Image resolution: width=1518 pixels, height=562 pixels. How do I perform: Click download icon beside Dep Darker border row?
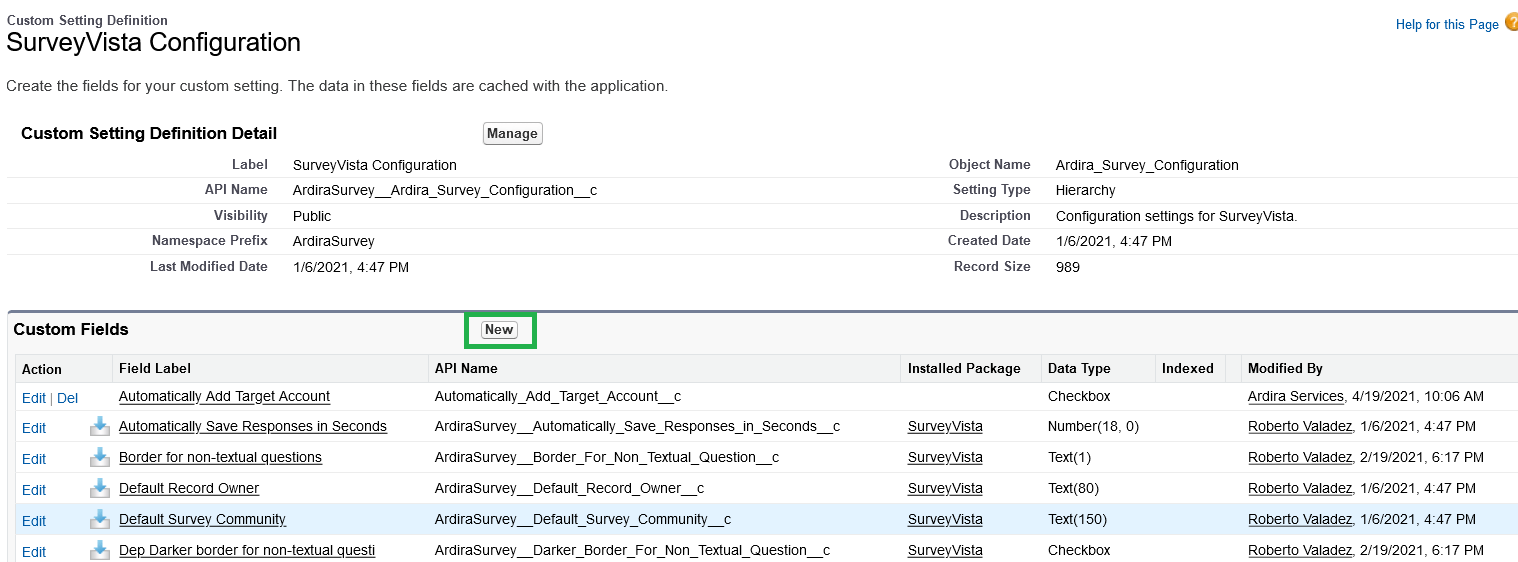click(99, 551)
